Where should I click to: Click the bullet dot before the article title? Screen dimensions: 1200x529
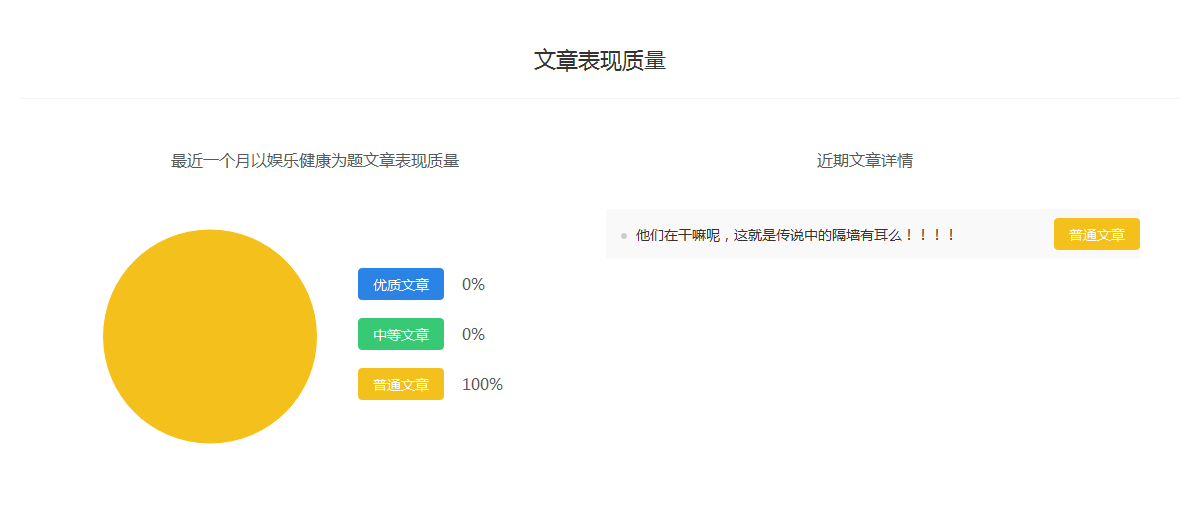tap(624, 236)
